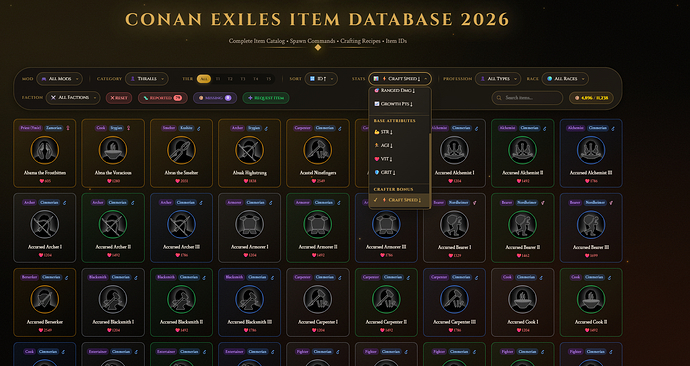Select the All tier filter
This screenshot has width=690, height=366.
click(203, 79)
